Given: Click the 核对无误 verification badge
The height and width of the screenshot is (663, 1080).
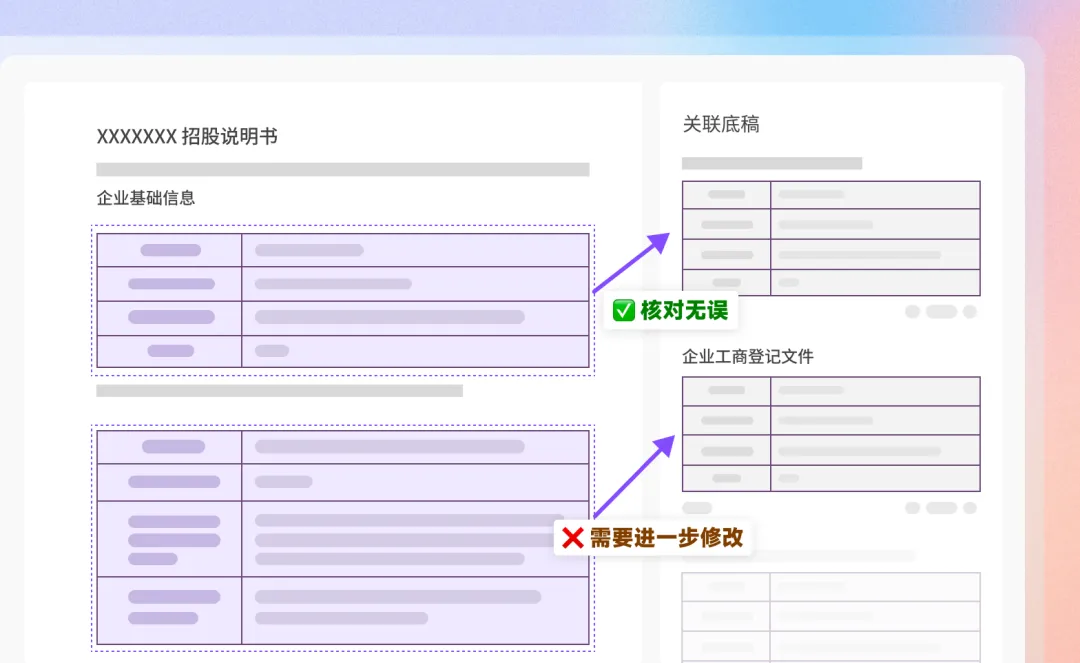Looking at the screenshot, I should (669, 311).
